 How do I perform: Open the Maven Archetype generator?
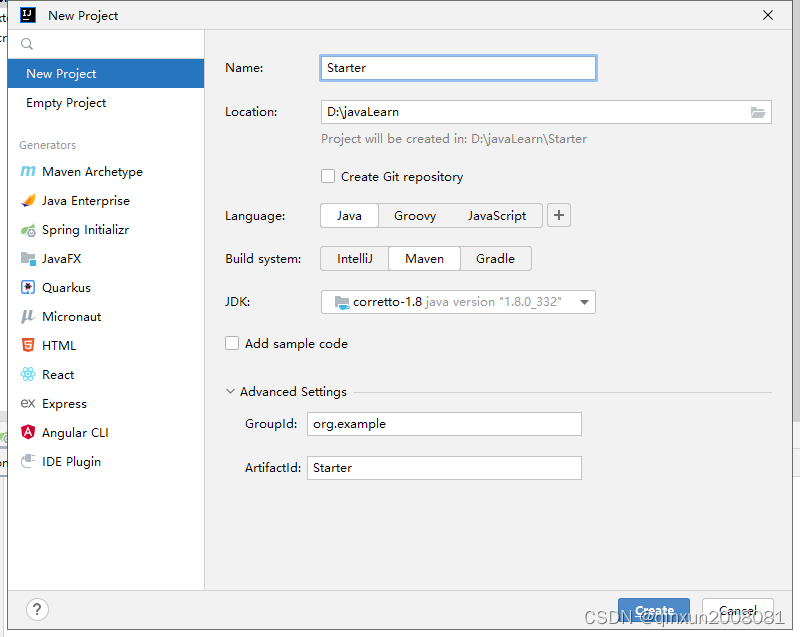coord(106,171)
